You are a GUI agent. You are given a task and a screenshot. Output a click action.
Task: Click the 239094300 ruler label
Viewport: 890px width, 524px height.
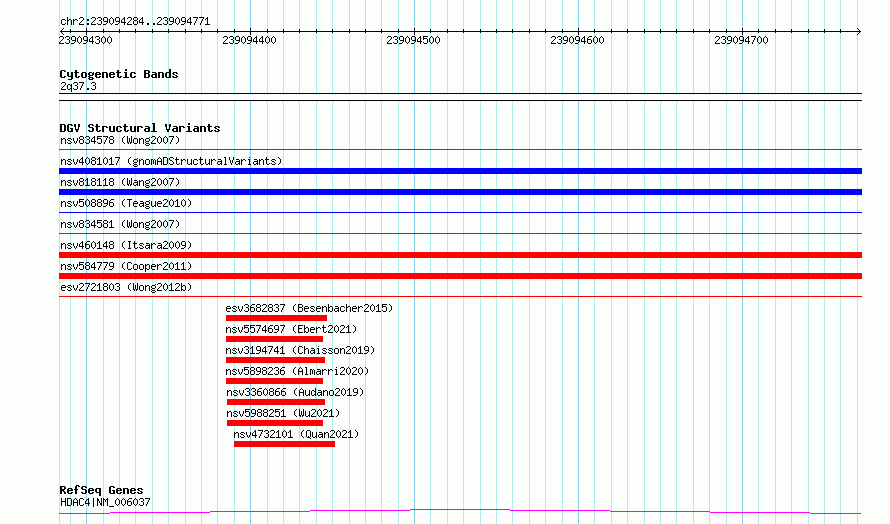coord(86,40)
